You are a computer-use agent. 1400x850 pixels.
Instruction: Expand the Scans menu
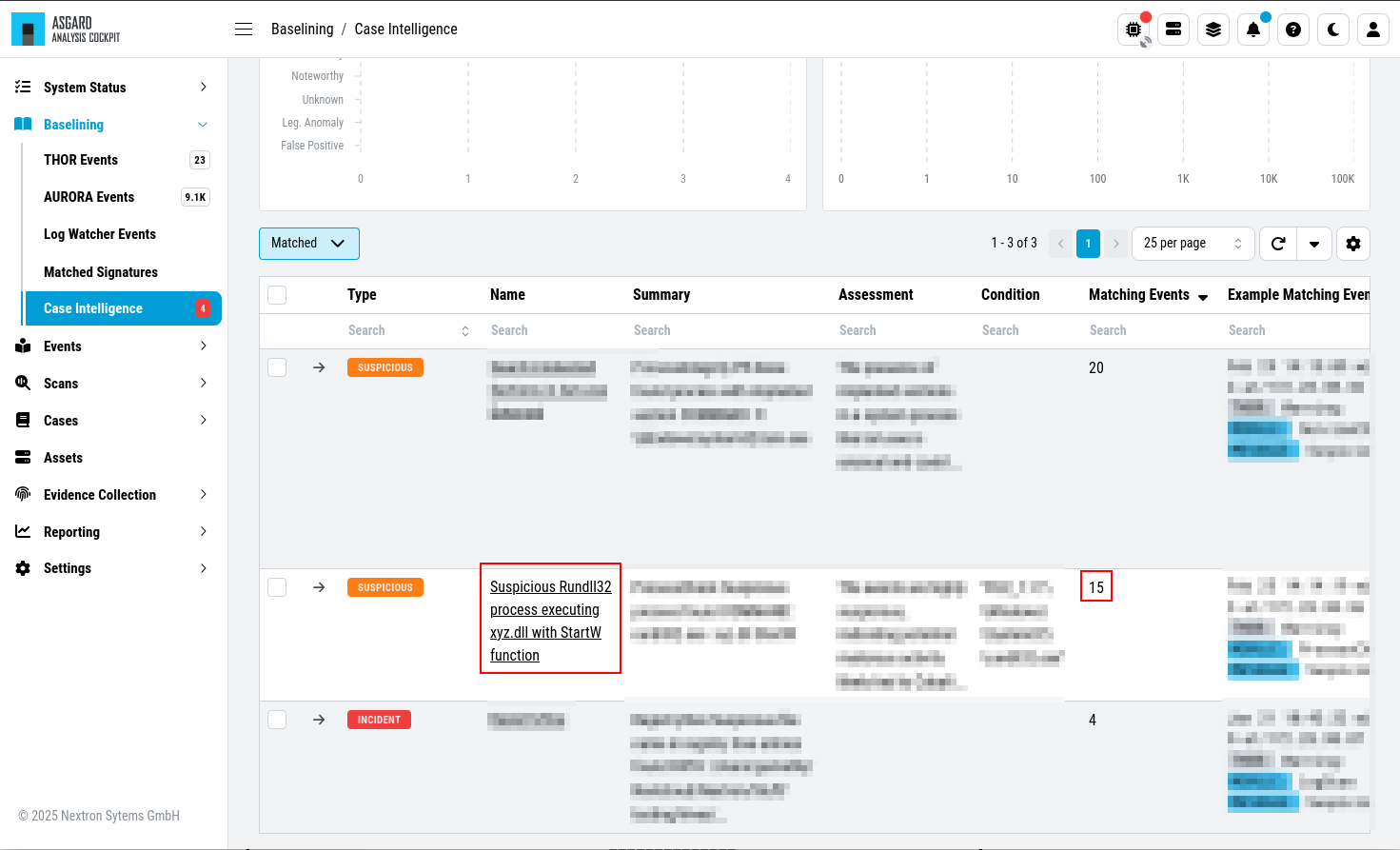pos(203,383)
